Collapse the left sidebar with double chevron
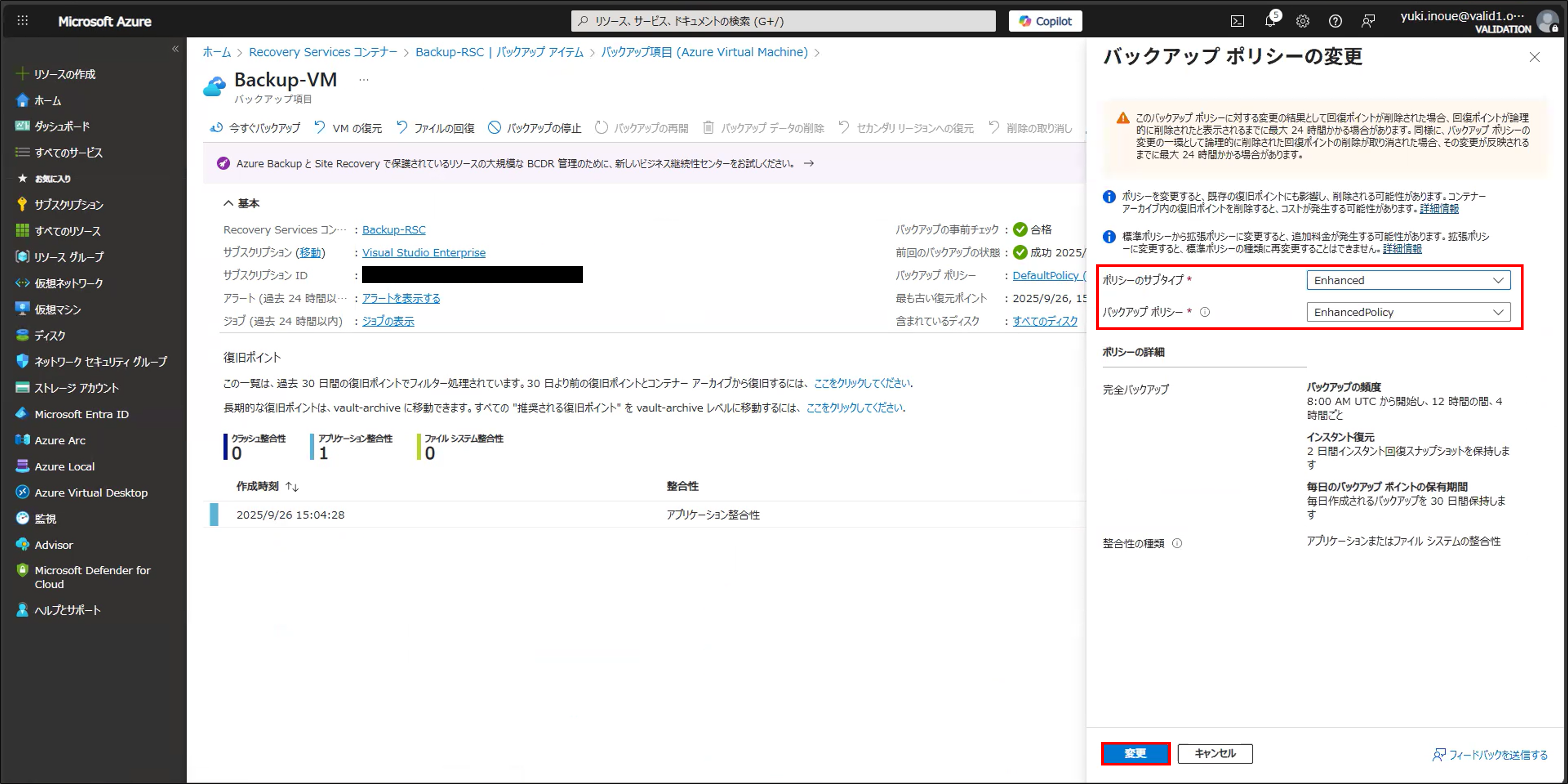Image resolution: width=1568 pixels, height=784 pixels. point(175,49)
